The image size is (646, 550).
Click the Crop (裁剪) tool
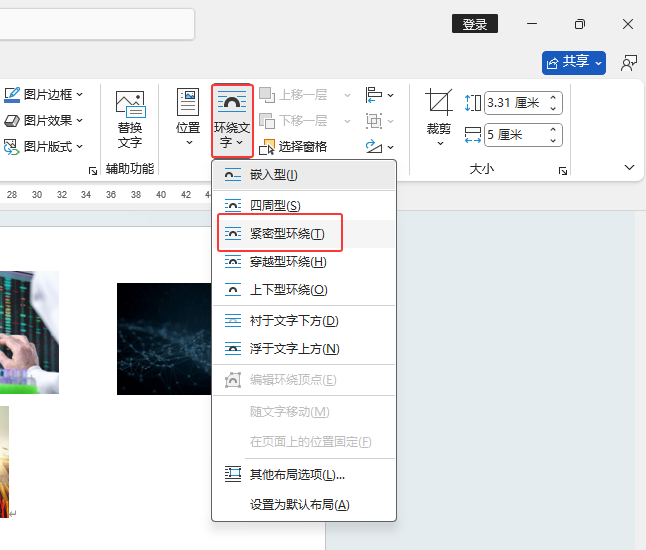click(x=439, y=111)
